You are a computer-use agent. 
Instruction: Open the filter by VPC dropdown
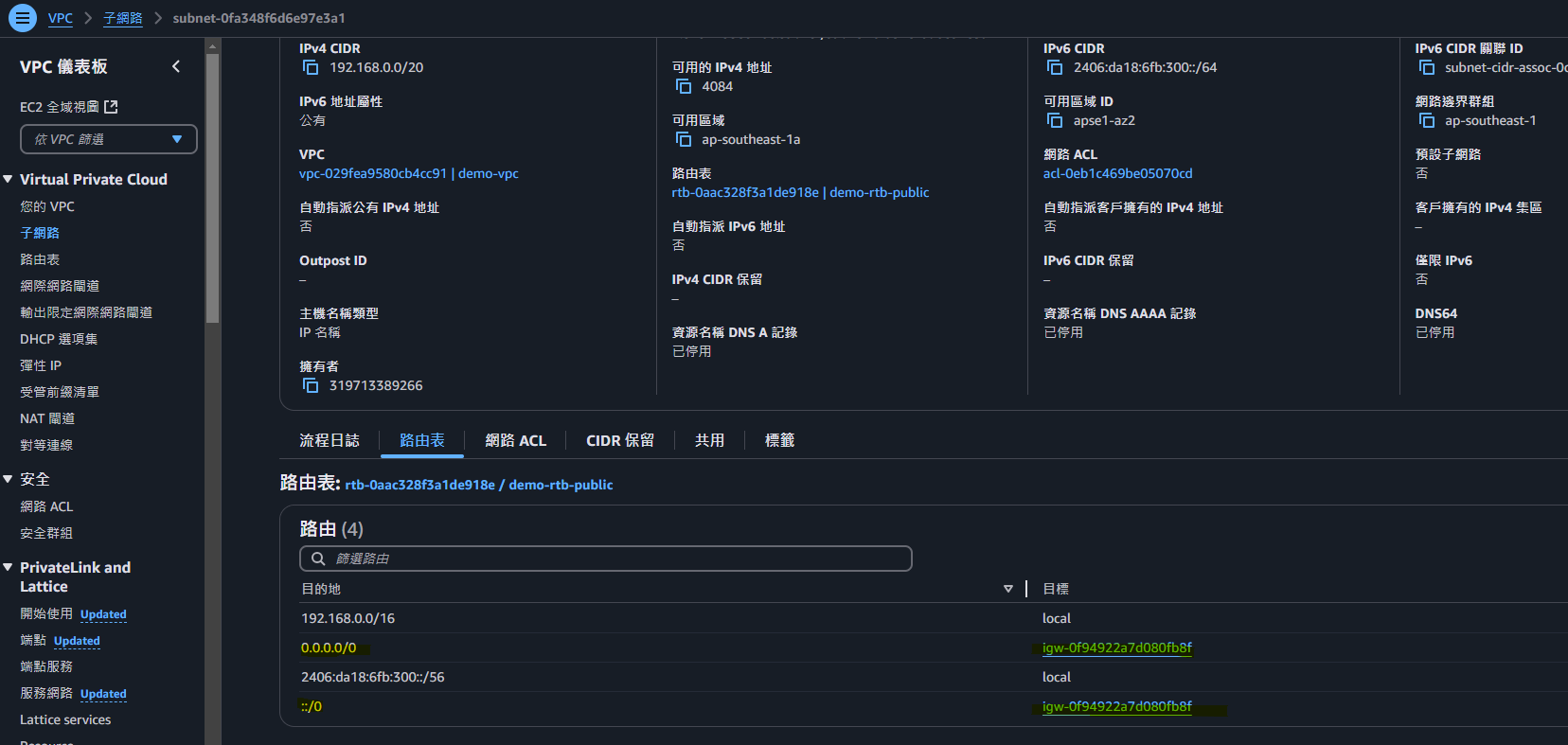point(108,139)
